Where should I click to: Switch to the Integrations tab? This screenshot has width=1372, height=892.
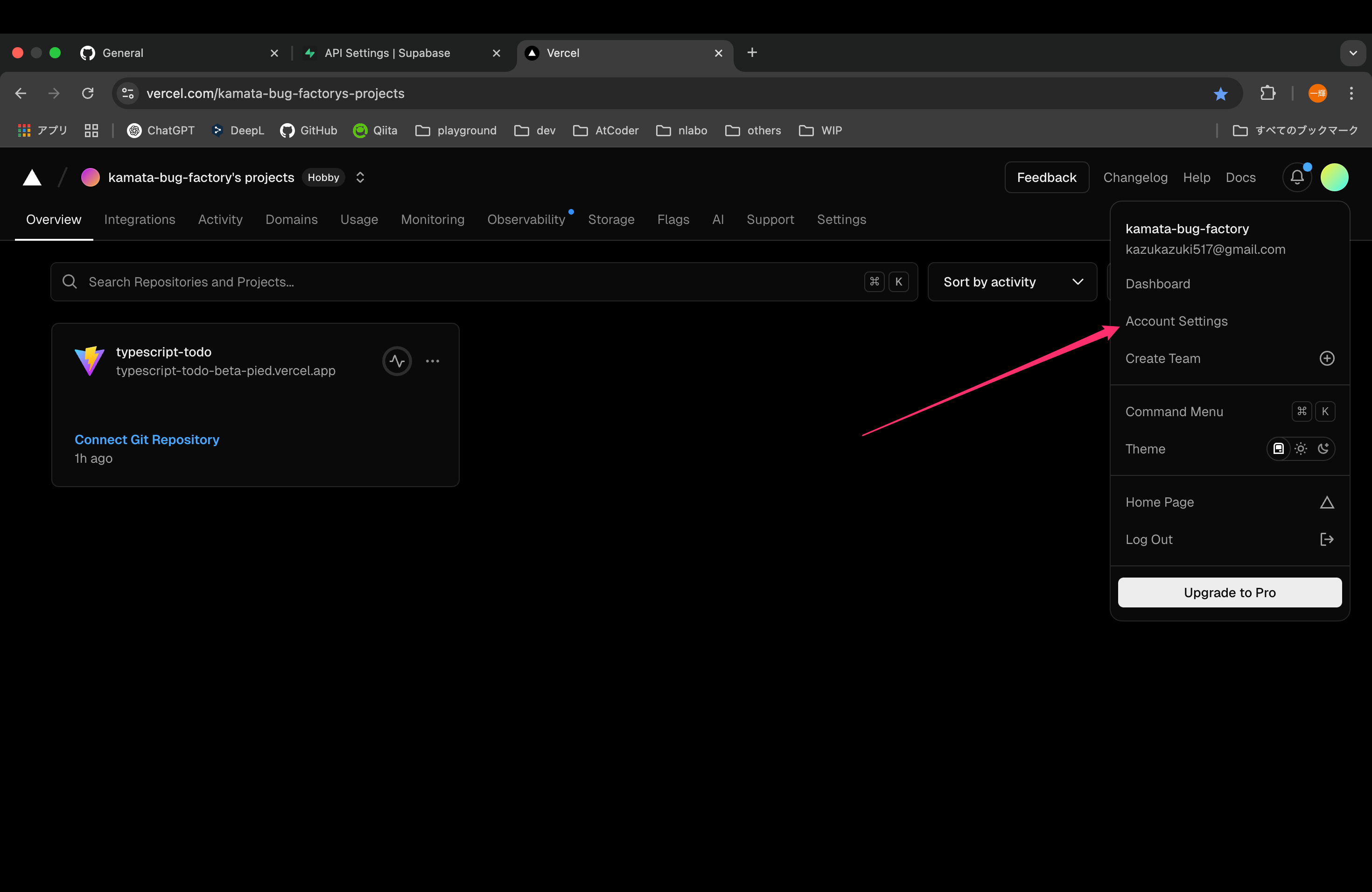coord(140,220)
